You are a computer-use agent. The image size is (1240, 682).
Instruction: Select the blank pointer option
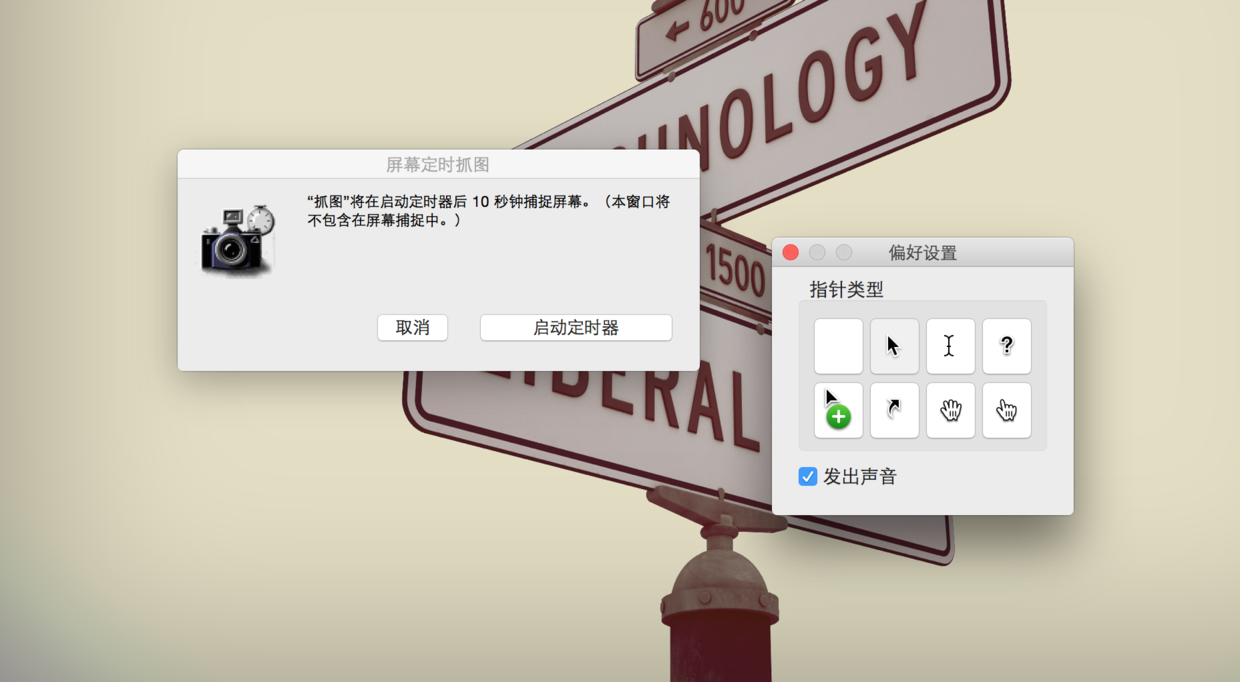(x=838, y=346)
